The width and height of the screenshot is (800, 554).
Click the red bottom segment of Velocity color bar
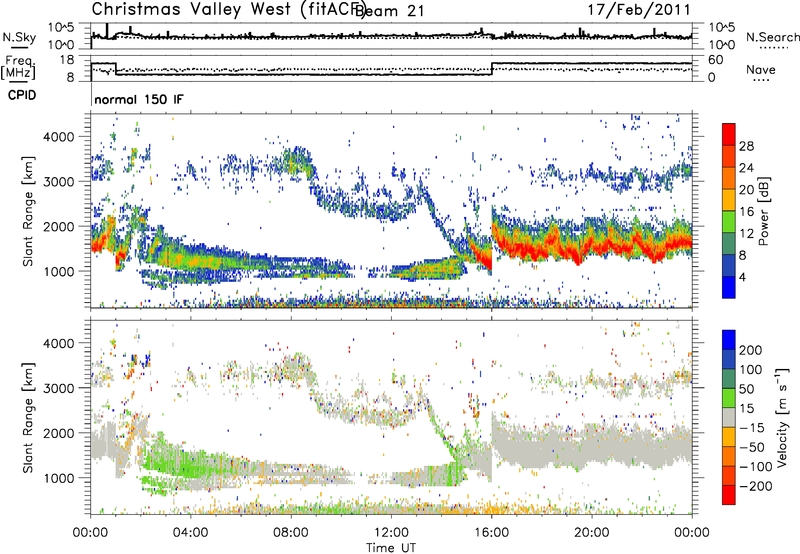tap(729, 495)
